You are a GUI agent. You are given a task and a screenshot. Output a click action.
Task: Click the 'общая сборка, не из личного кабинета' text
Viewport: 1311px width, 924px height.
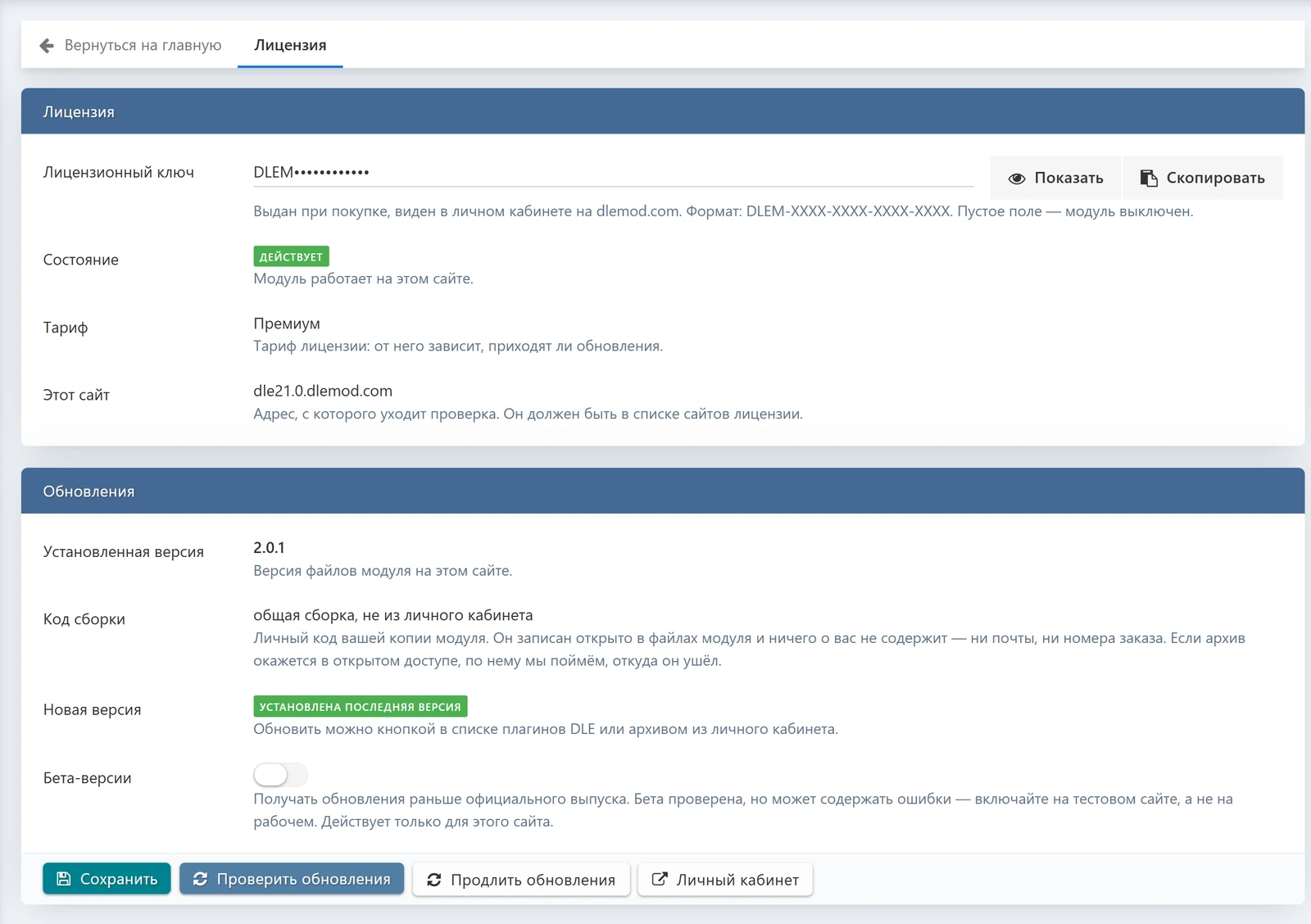(x=393, y=615)
